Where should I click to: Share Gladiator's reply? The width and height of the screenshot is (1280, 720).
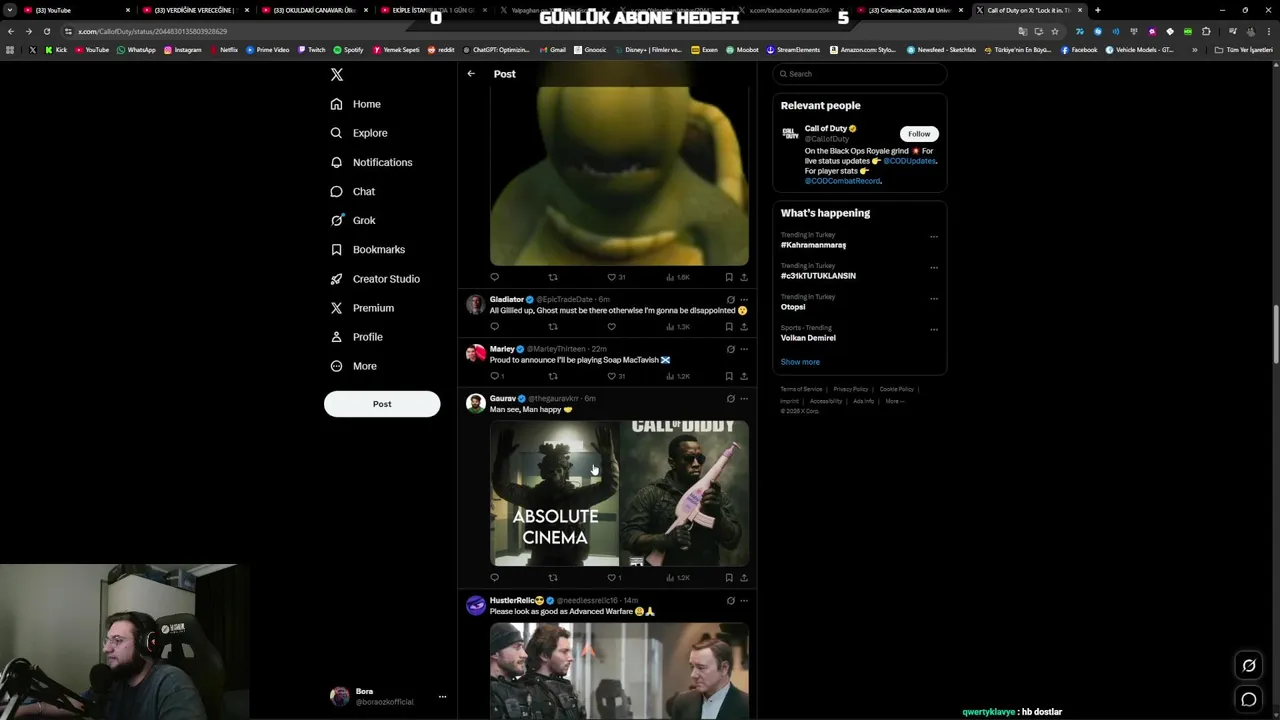click(x=744, y=327)
